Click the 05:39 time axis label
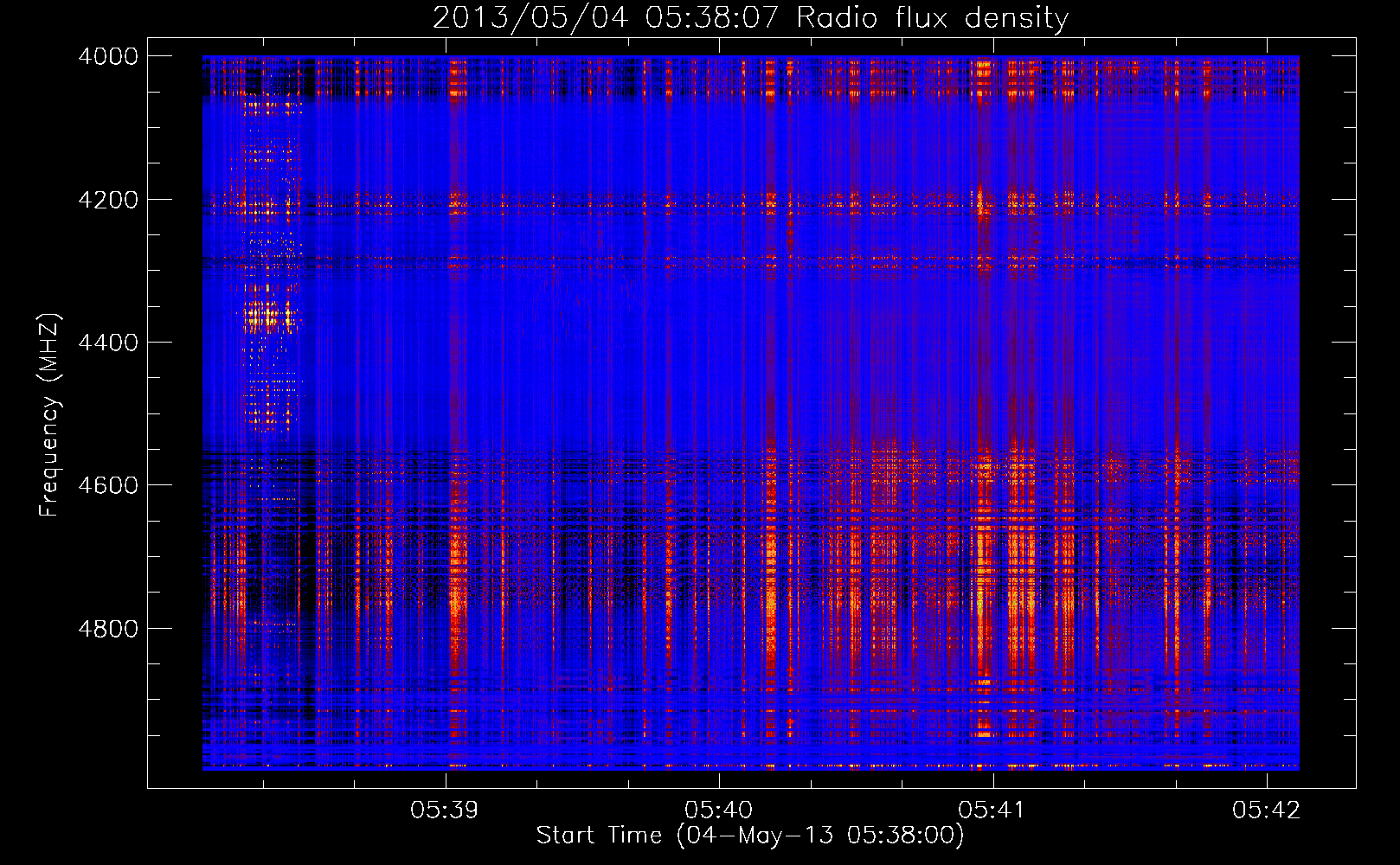Viewport: 1400px width, 865px height. 445,810
